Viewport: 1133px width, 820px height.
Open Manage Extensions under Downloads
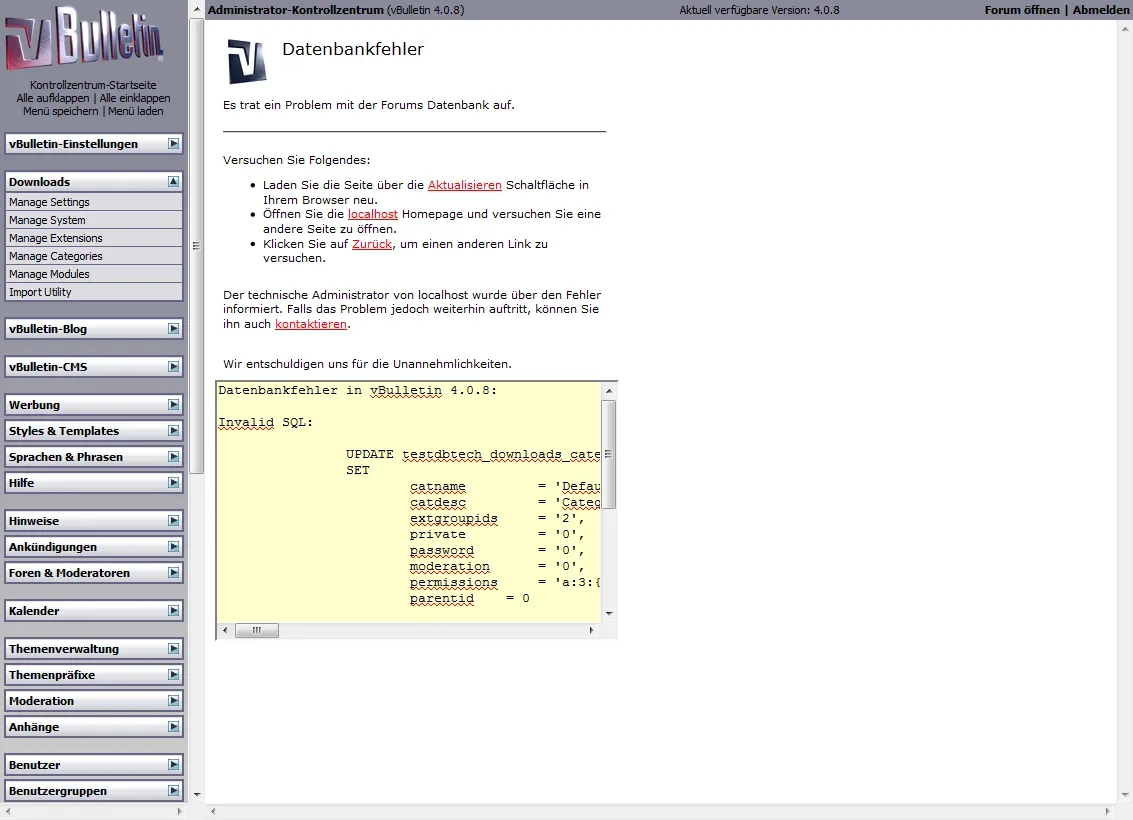[94, 238]
